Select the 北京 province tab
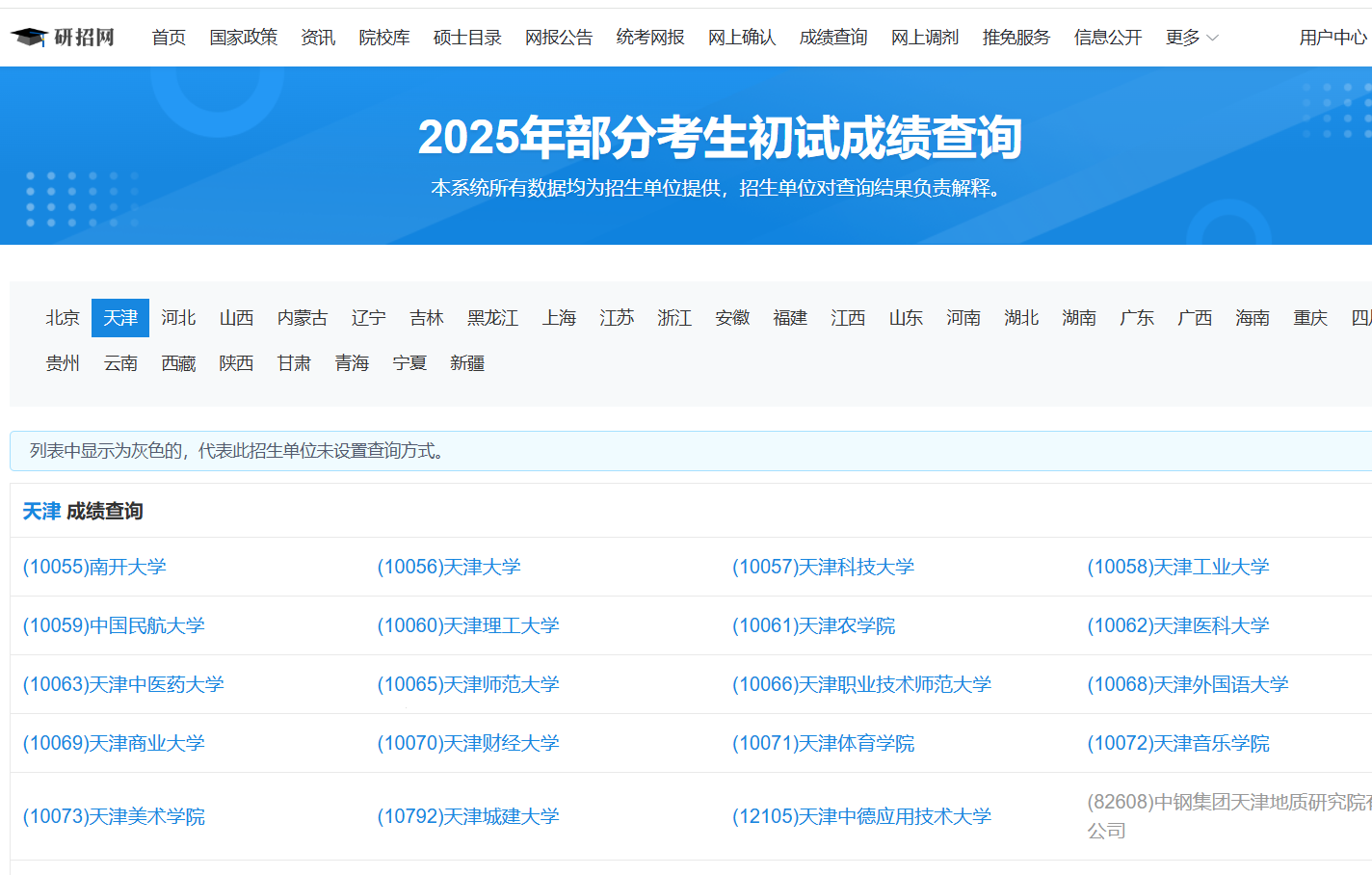Viewport: 1372px width, 875px height. pyautogui.click(x=63, y=318)
